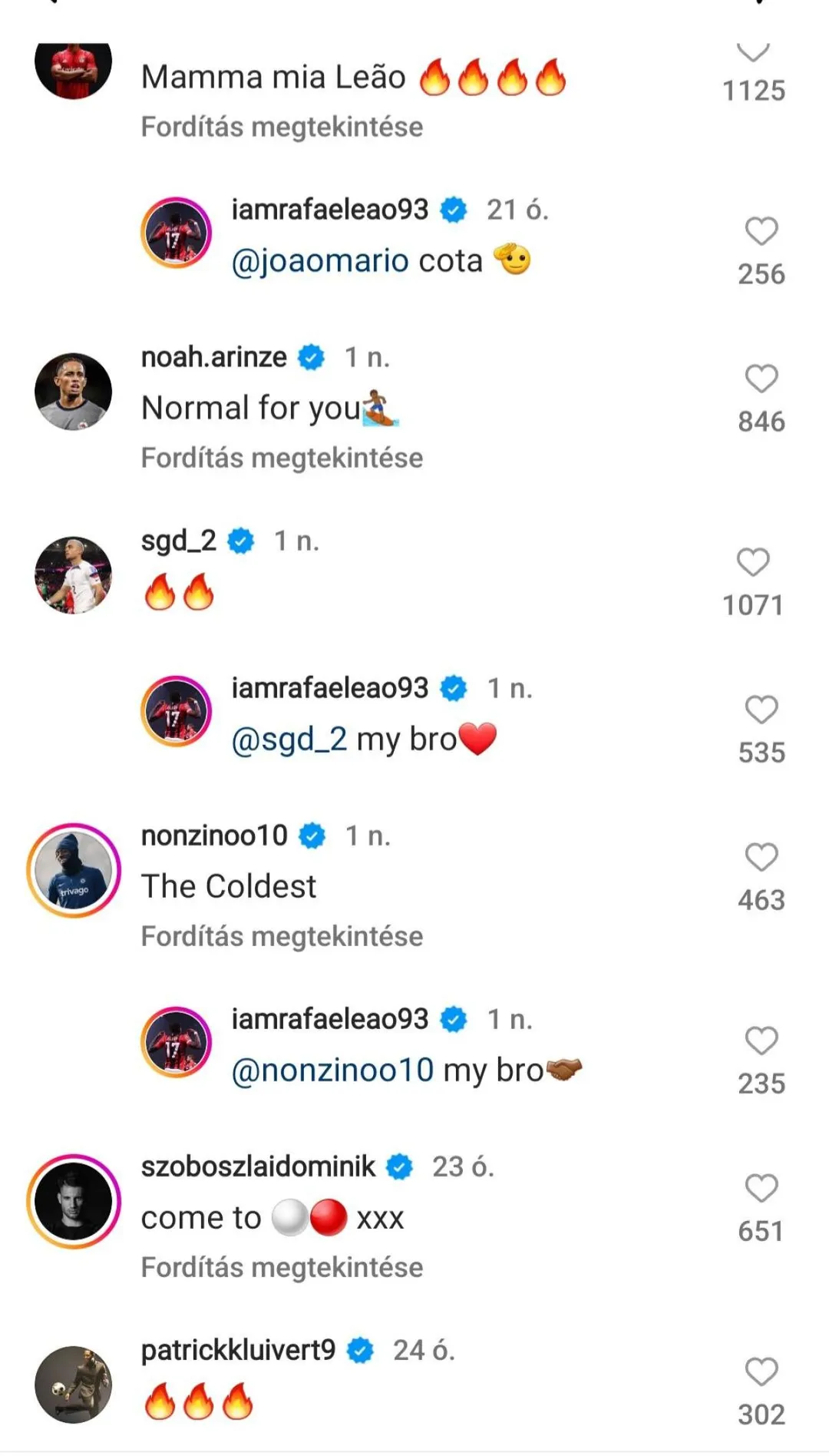Tap heart on patrickkluivert9's comment
The height and width of the screenshot is (1456, 829).
pyautogui.click(x=761, y=1372)
